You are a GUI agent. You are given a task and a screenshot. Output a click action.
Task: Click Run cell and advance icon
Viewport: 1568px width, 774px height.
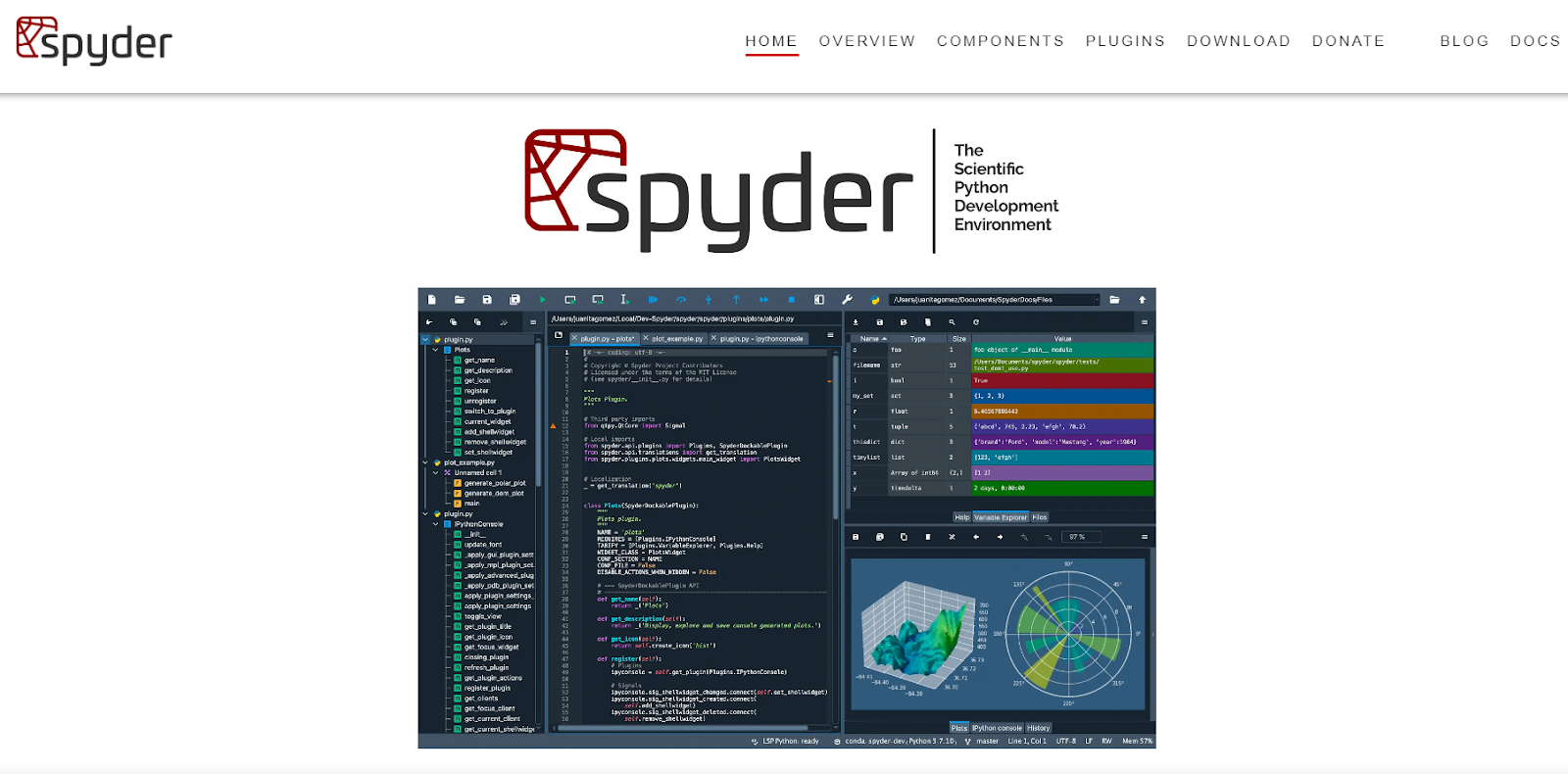point(598,300)
